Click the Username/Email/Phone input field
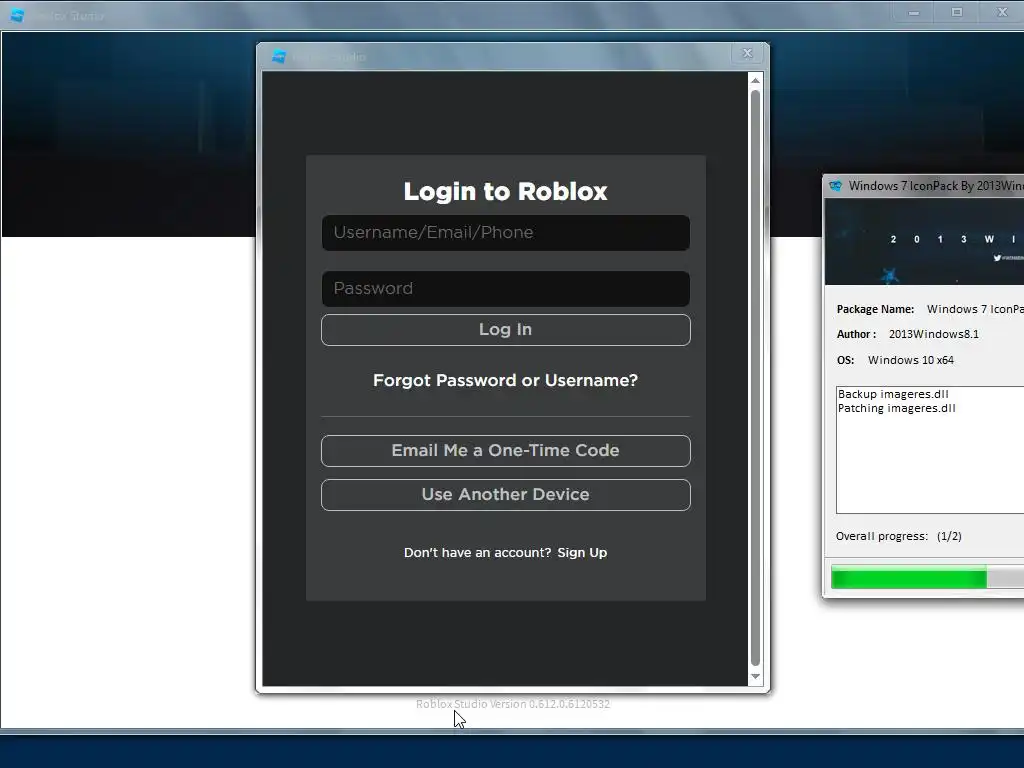The image size is (1024, 768). pos(505,232)
